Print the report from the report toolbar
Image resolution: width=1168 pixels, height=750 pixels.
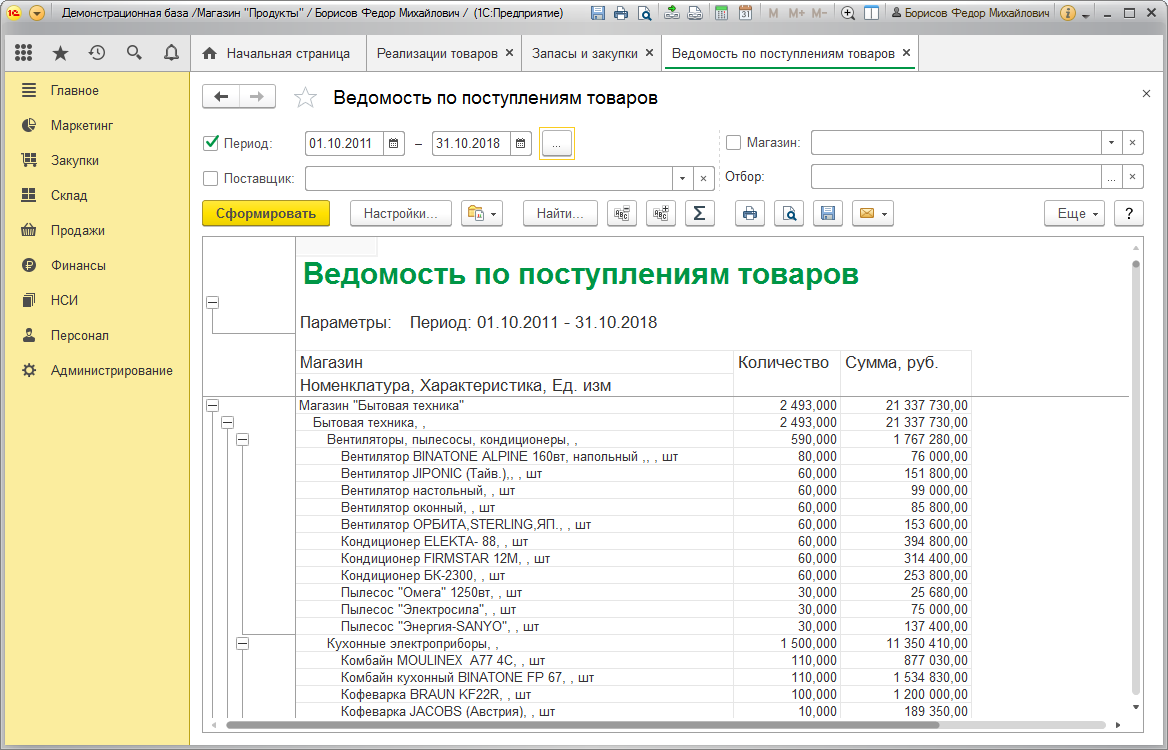click(x=750, y=214)
